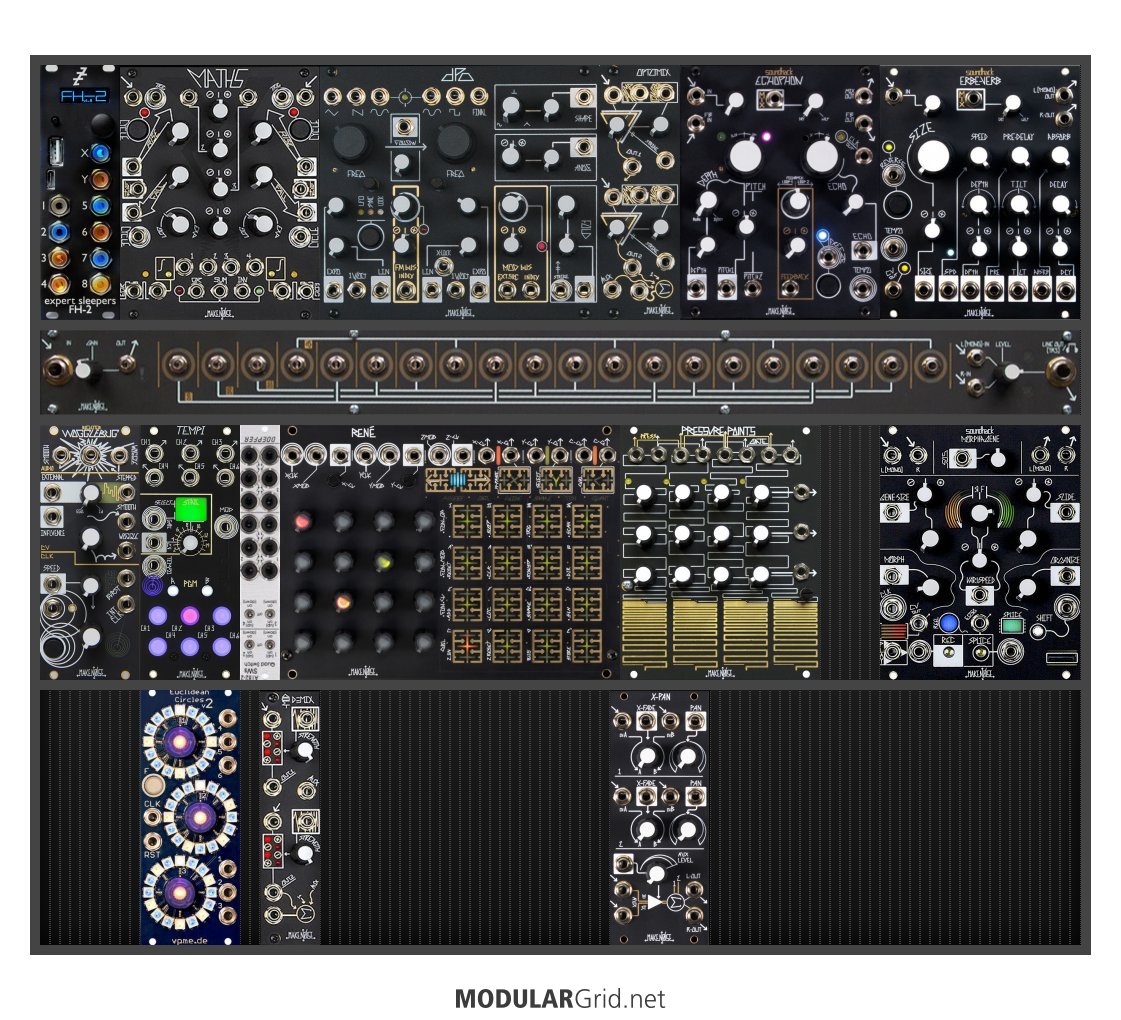Click the left Cycle button on Maths
Screen dimensions: 1121x1020
click(137, 129)
